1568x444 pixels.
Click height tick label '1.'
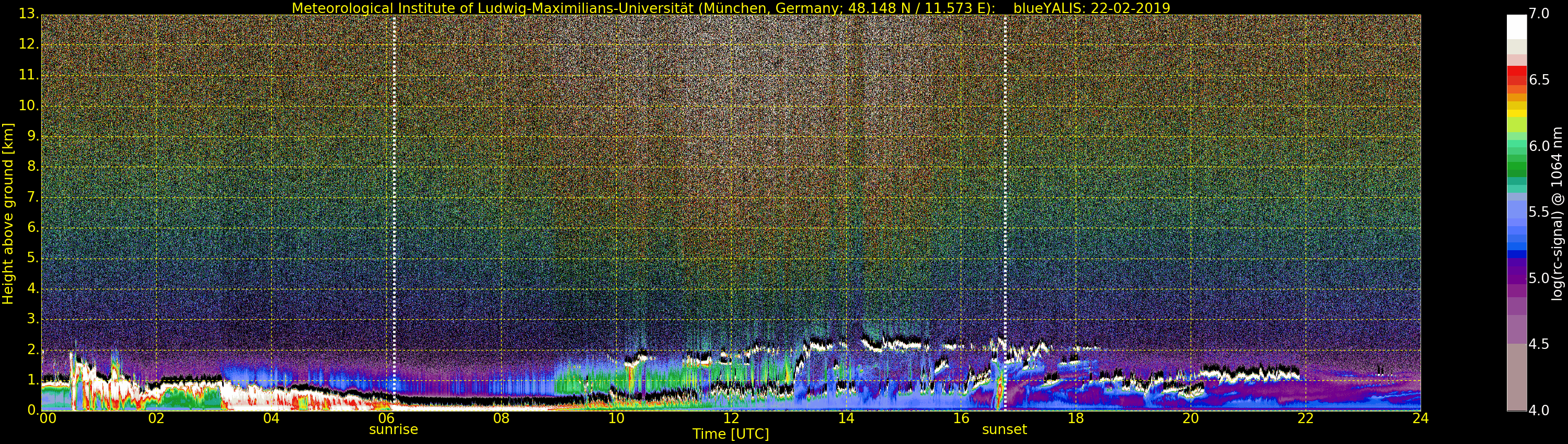tap(33, 380)
